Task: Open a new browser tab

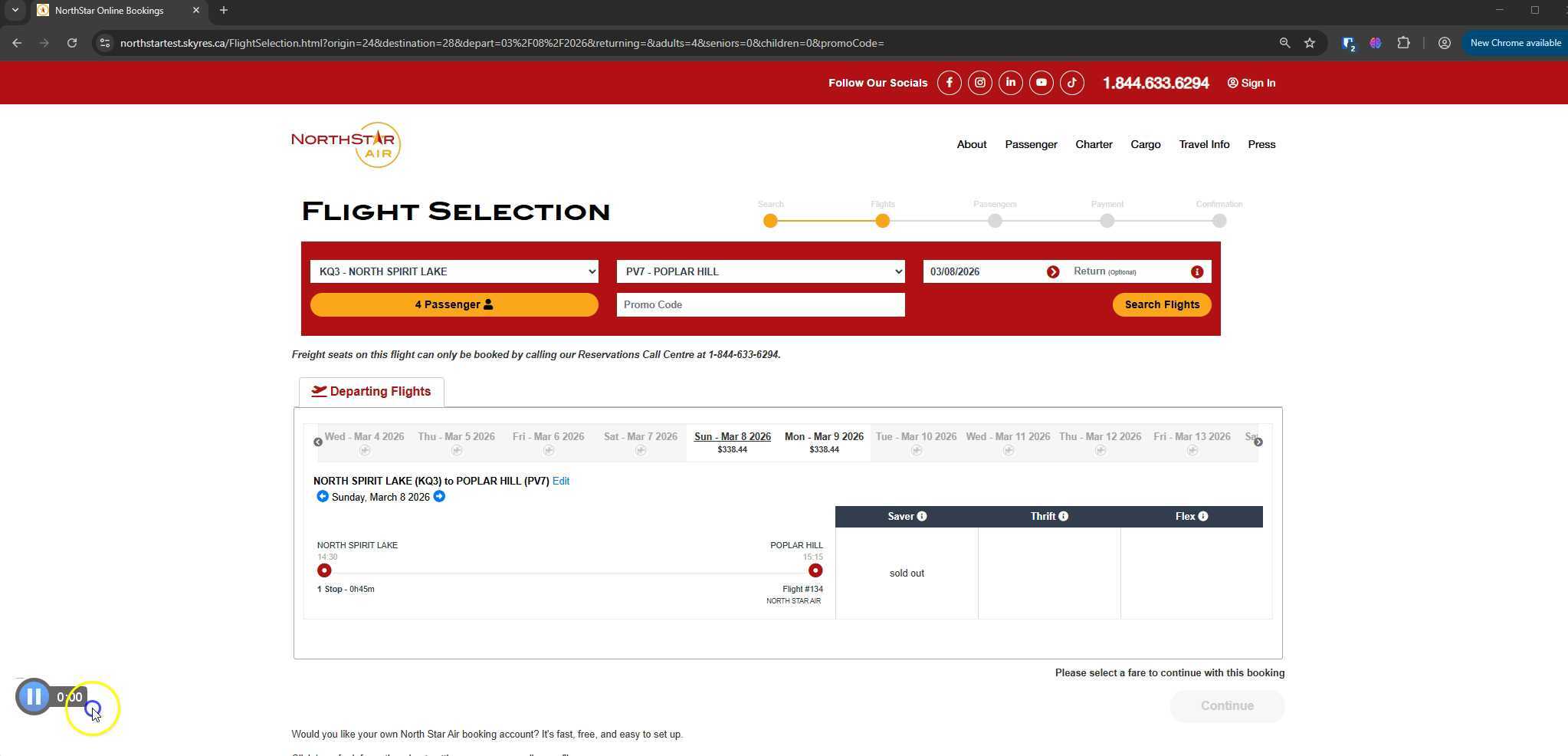Action: (x=224, y=11)
